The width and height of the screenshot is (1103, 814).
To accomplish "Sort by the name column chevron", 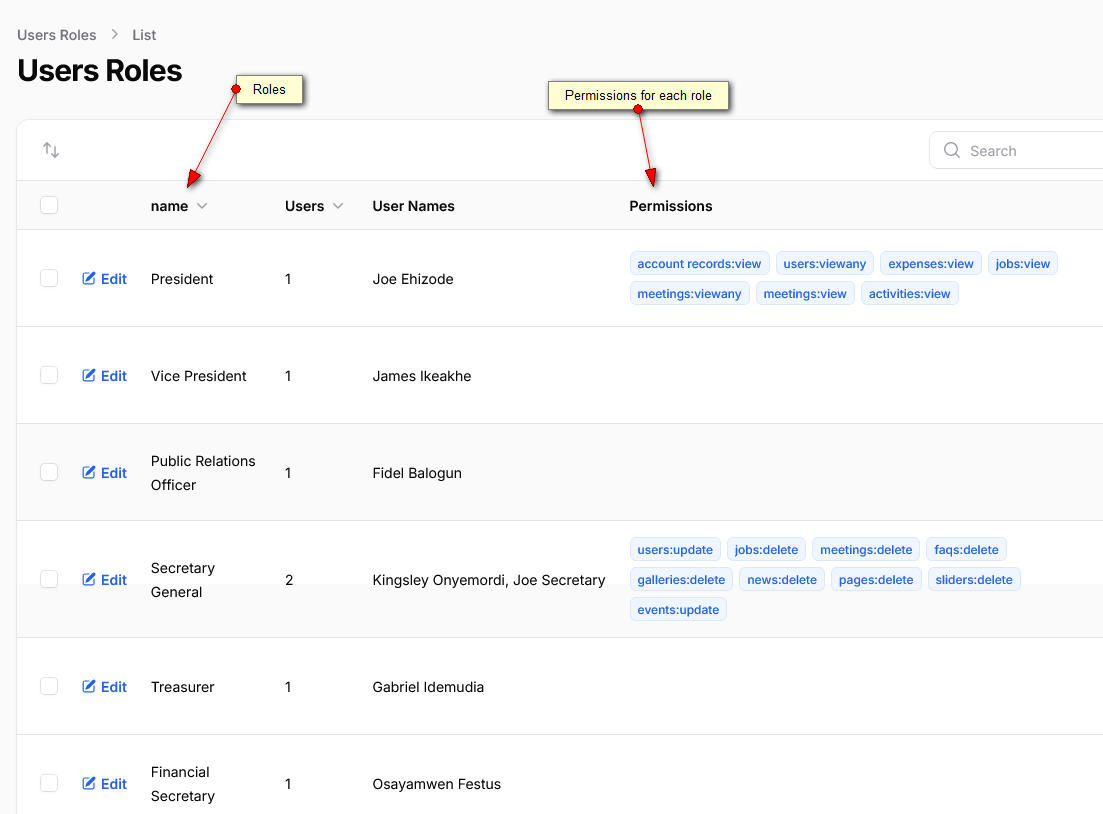I will 202,206.
